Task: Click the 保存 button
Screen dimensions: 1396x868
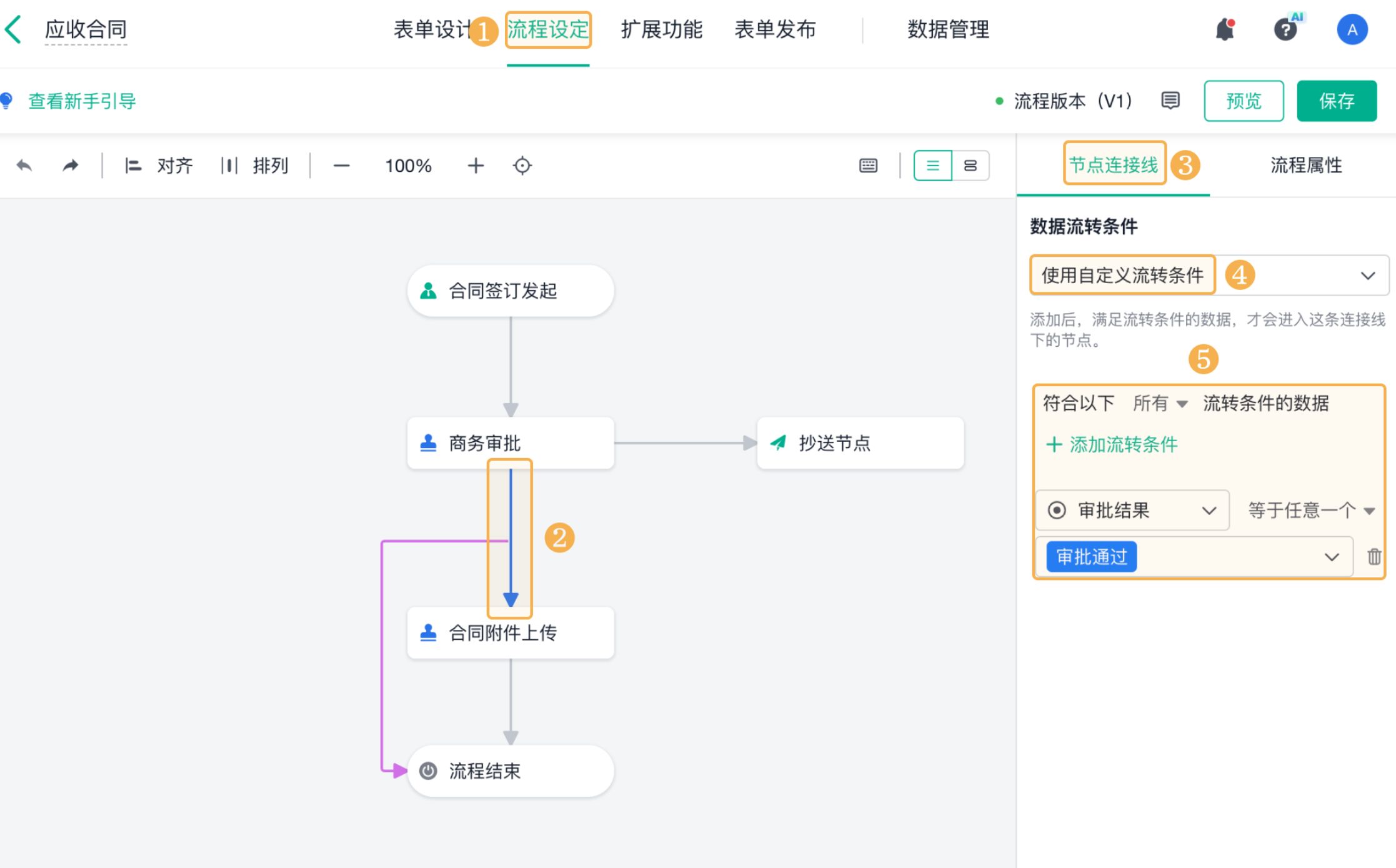Action: click(1336, 101)
